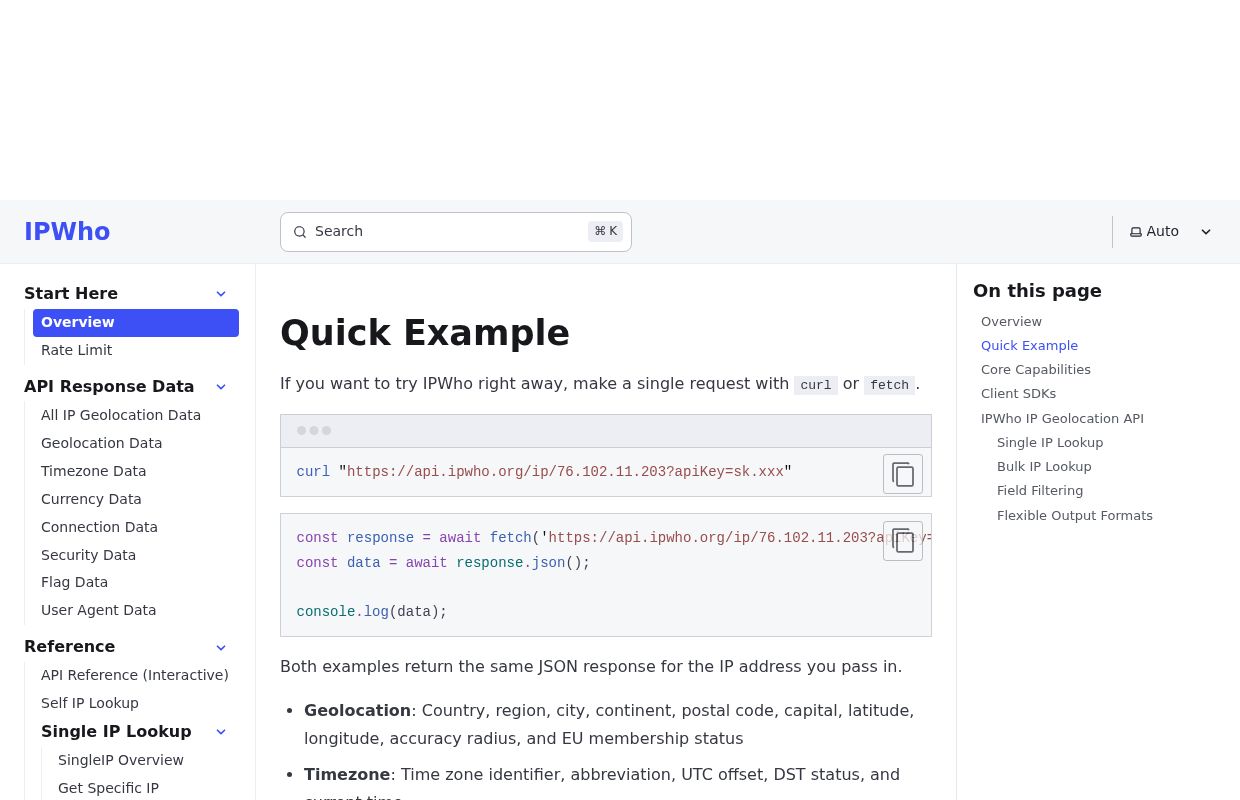
Task: Jump to Core Capabilities section
Action: point(1036,370)
